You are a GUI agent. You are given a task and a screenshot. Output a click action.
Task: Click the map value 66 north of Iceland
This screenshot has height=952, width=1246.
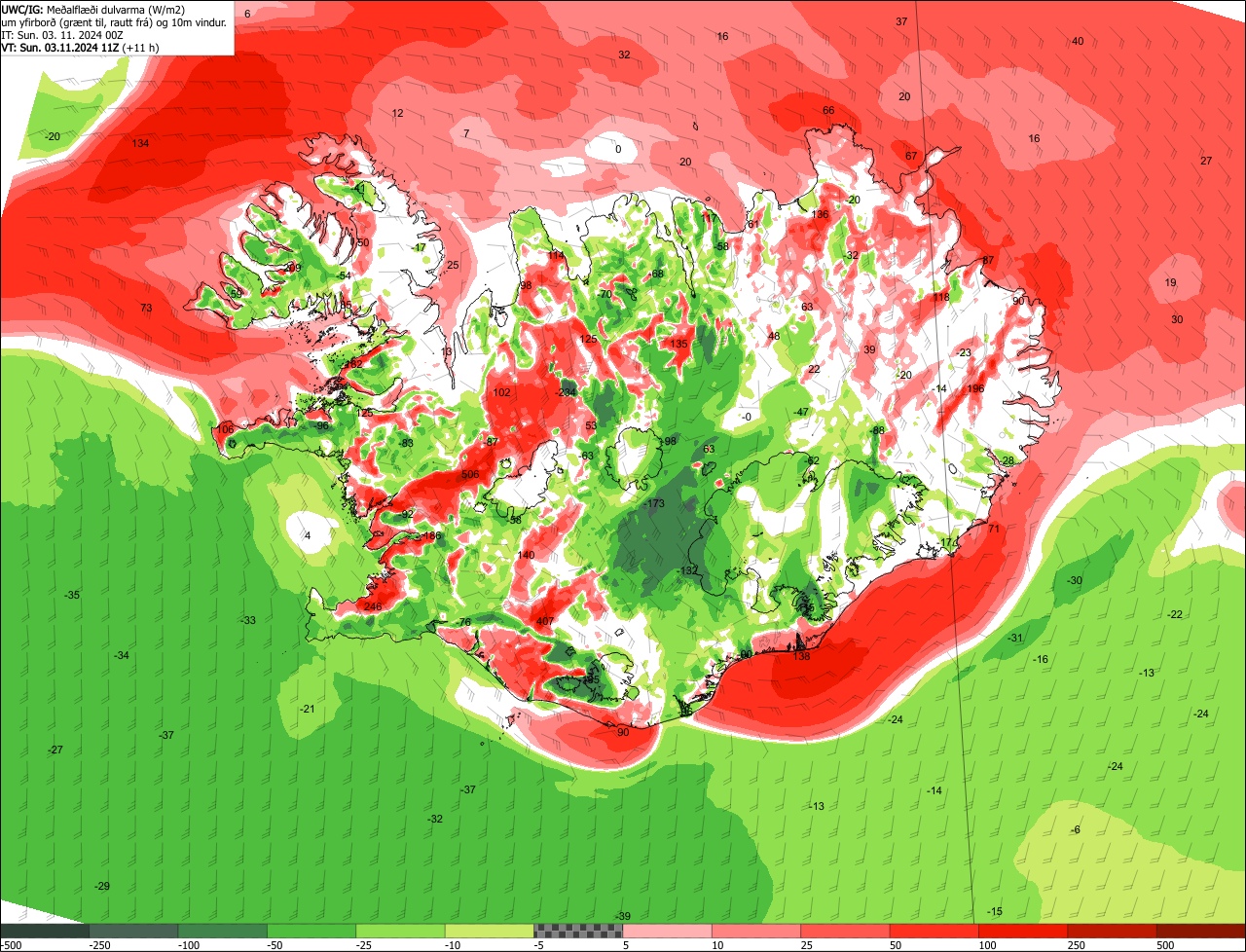click(x=828, y=111)
